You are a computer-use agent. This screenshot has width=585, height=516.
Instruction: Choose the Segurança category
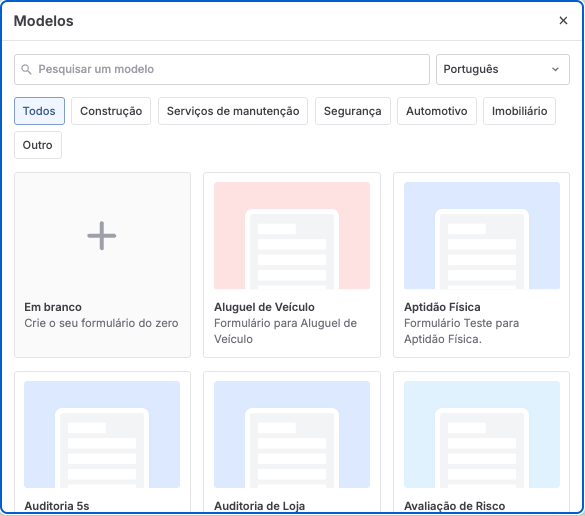coord(353,111)
